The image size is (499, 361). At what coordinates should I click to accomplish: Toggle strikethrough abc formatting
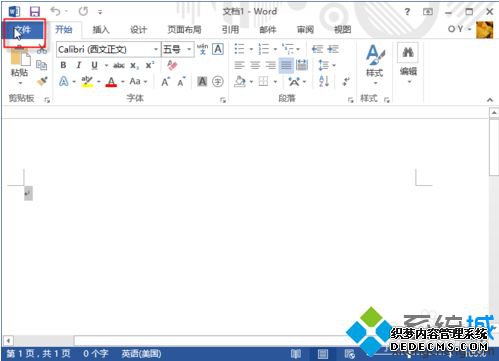[119, 65]
